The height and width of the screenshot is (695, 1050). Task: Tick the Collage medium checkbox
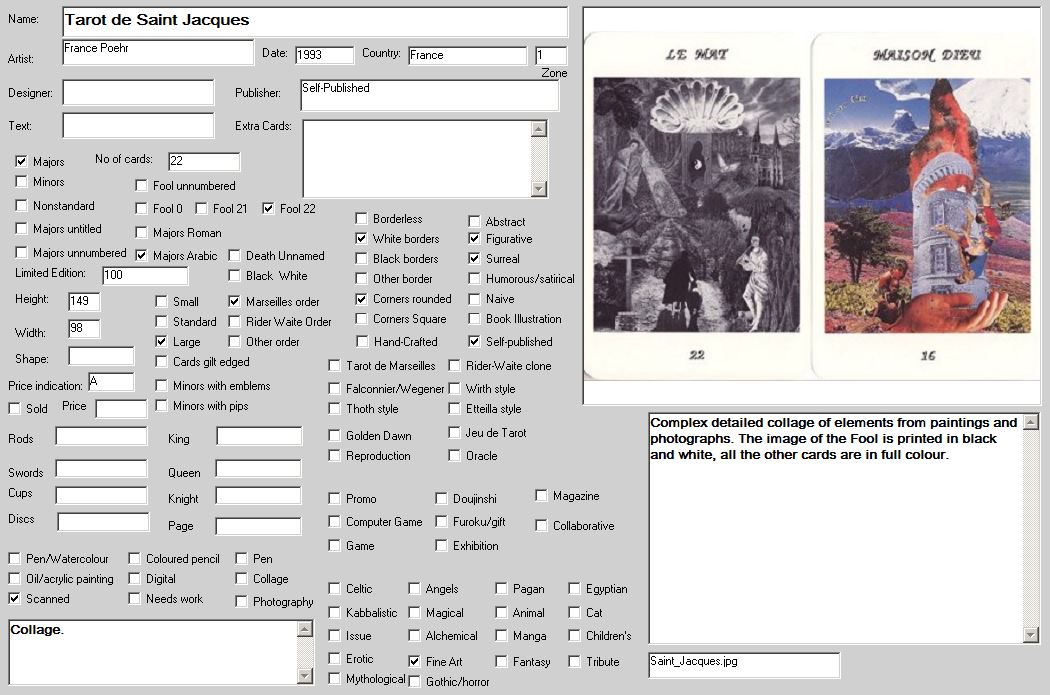tap(242, 579)
